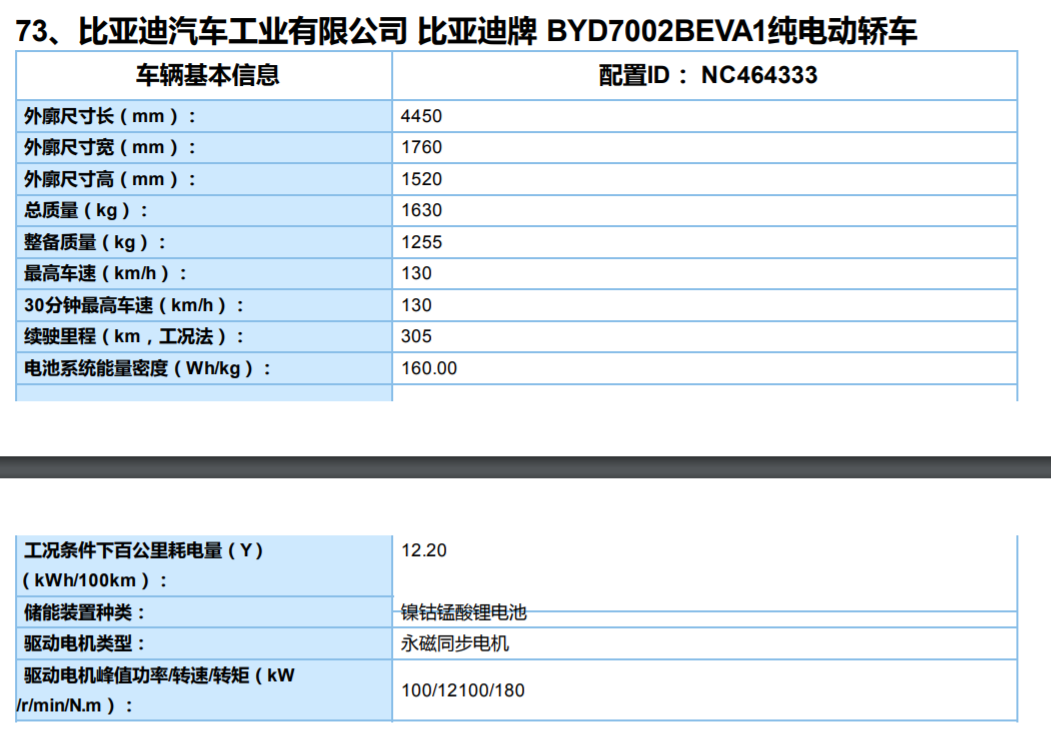Click the motor type '永磁同步电机'
Image resolution: width=1051 pixels, height=739 pixels.
tap(454, 644)
